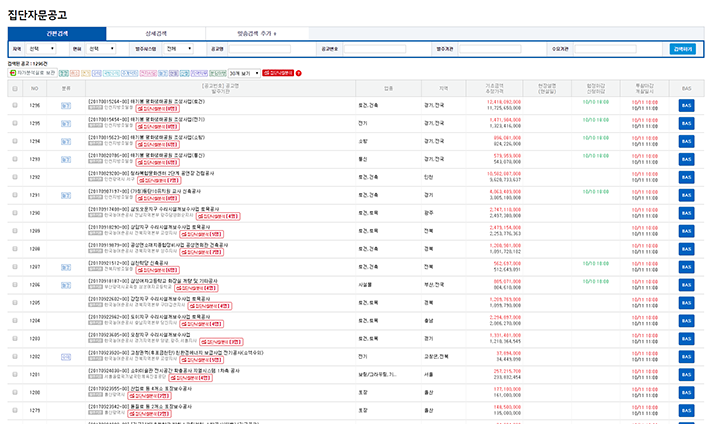
Task: Click the red 집단사설분석 button above table
Action: (x=278, y=73)
